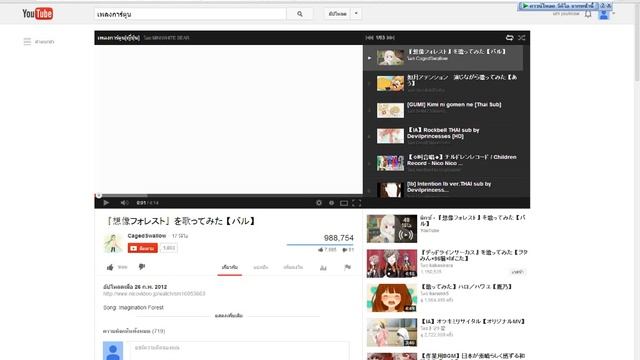Click the watch later clock icon in player
Viewport: 640px width, 360px height.
point(331,202)
